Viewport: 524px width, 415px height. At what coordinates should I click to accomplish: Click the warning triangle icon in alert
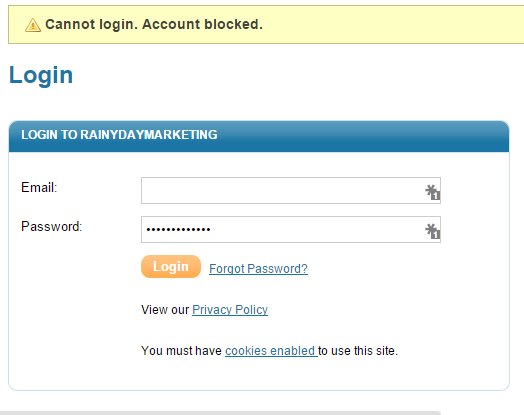tap(33, 25)
